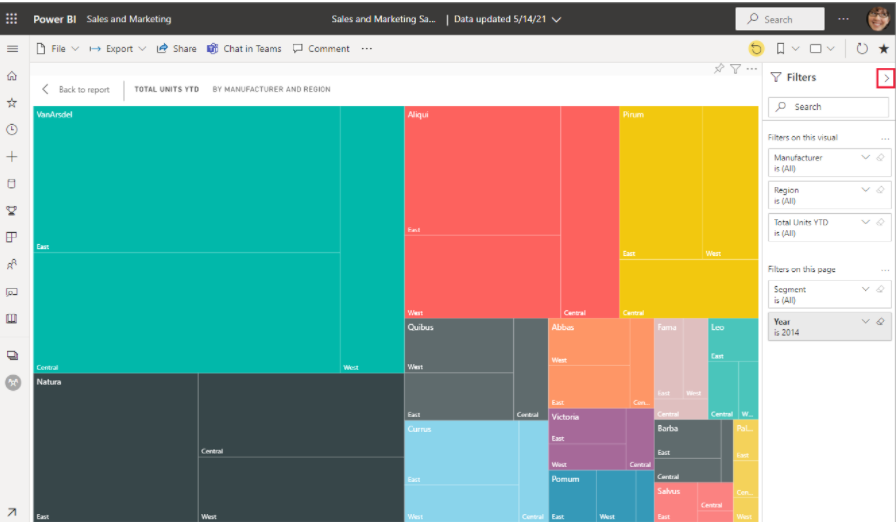
Task: Open the File menu dropdown
Action: pos(57,49)
